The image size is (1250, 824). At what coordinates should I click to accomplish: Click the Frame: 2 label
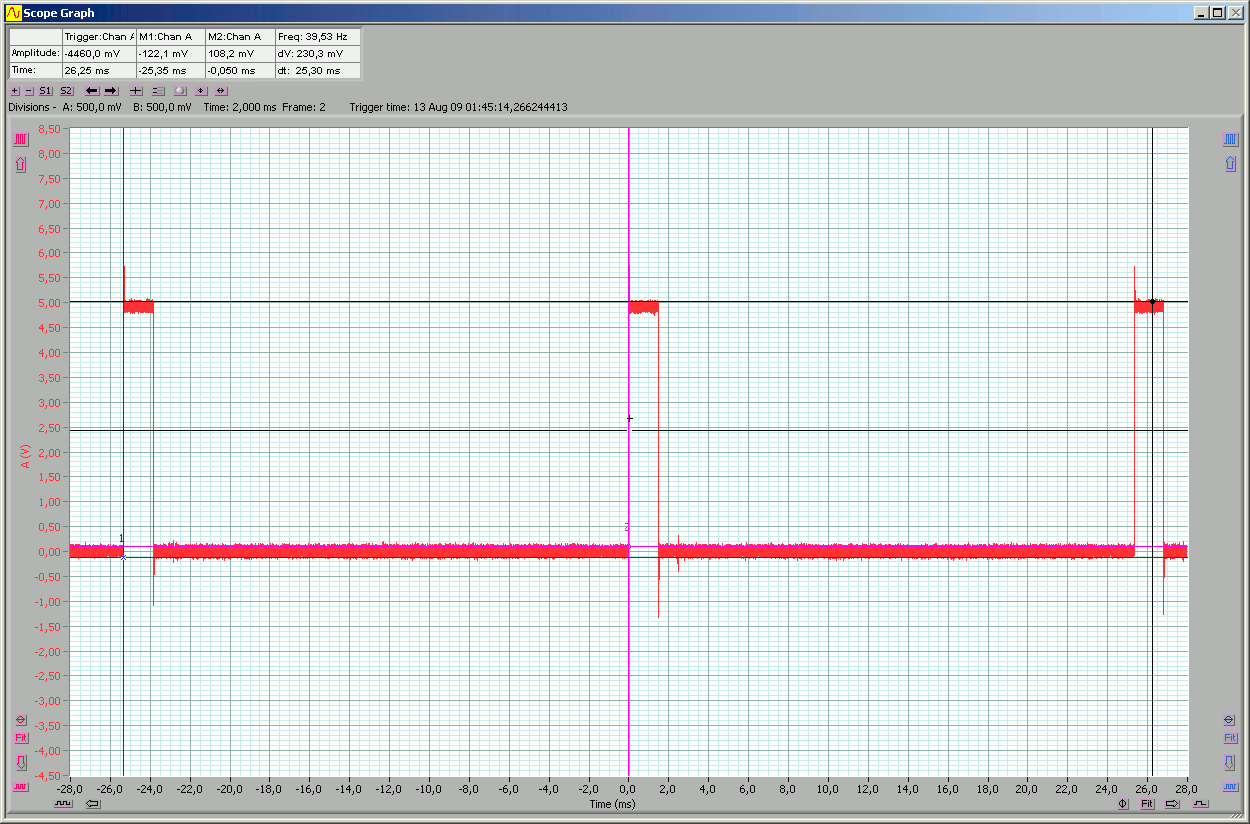[304, 107]
